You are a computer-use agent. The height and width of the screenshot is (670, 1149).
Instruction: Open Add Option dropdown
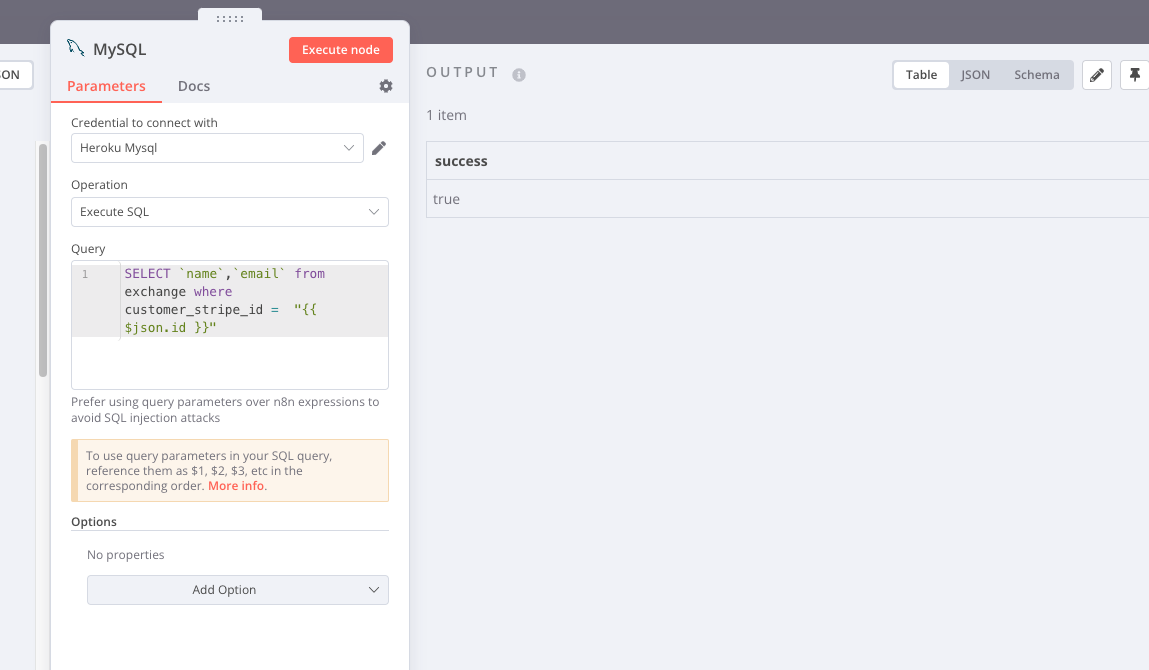(237, 590)
